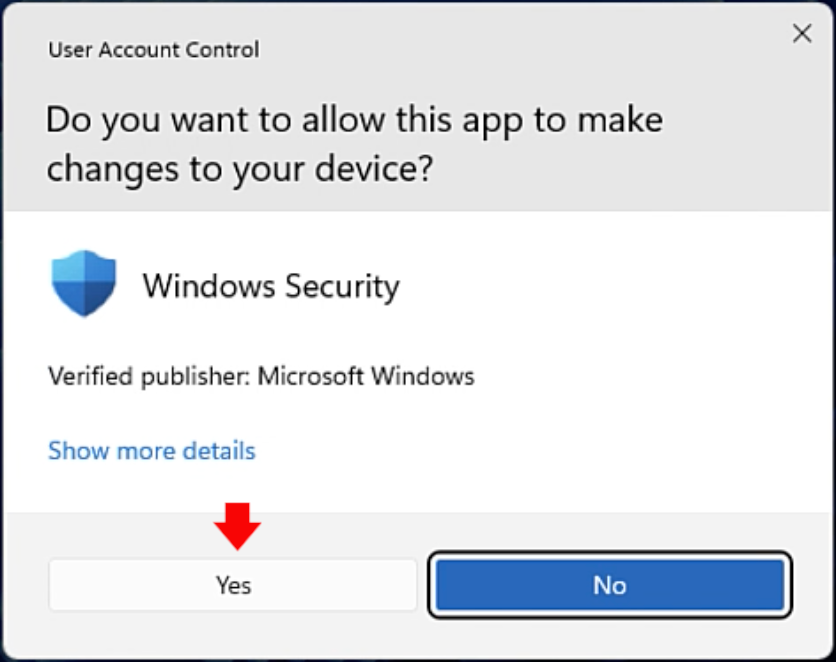Click the red downward arrow annotation

[x=237, y=526]
